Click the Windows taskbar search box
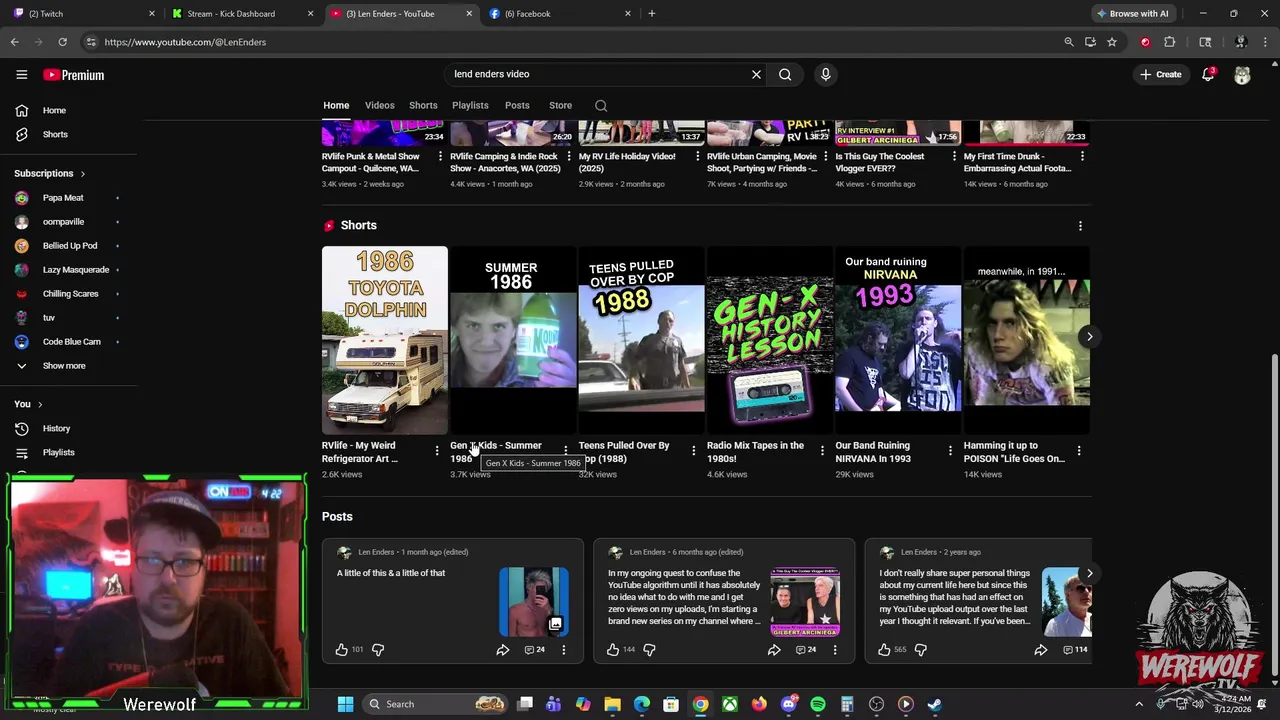Screen dimensions: 1280x720 click(x=433, y=704)
